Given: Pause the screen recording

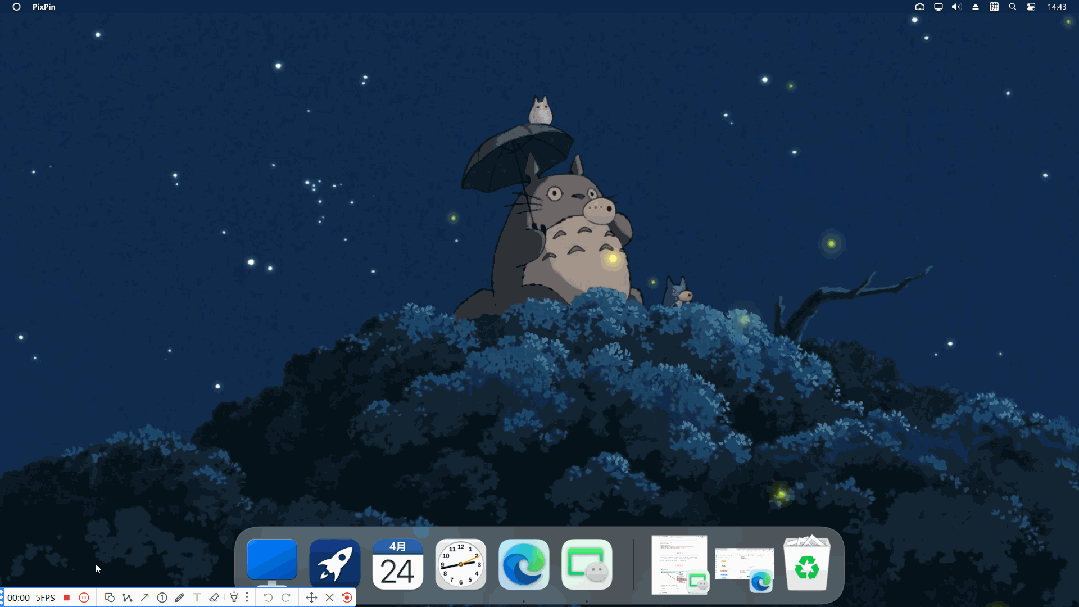Looking at the screenshot, I should point(84,597).
